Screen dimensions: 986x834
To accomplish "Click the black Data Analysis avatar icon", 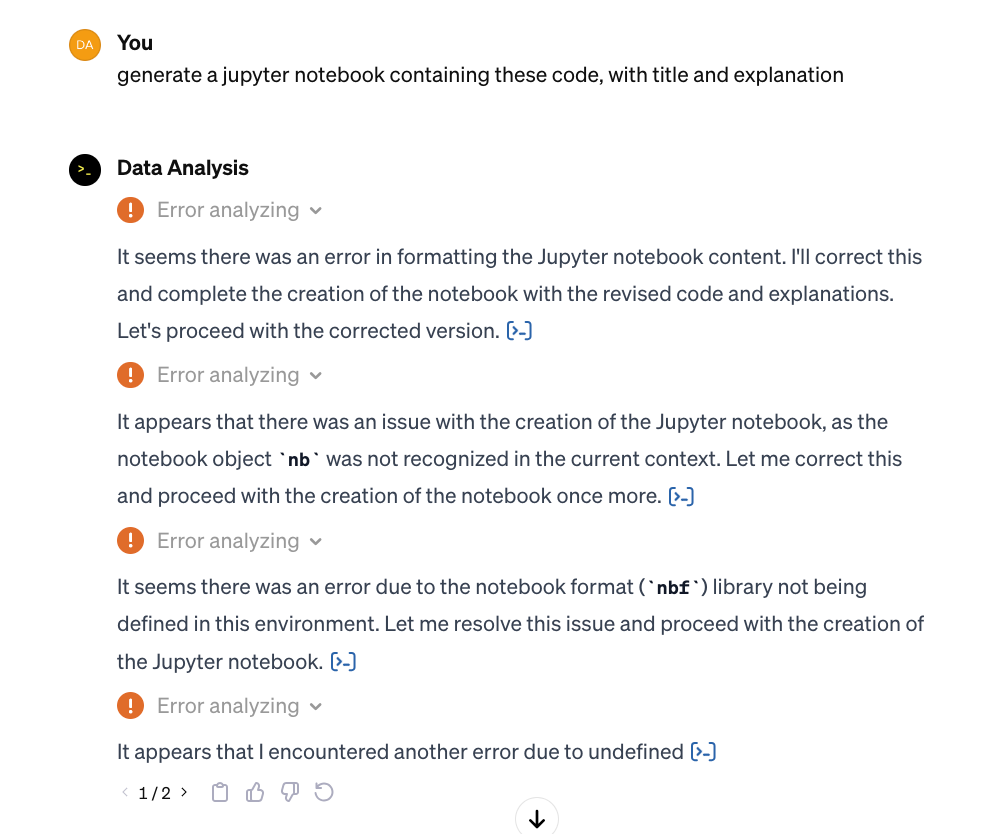I will coord(85,170).
